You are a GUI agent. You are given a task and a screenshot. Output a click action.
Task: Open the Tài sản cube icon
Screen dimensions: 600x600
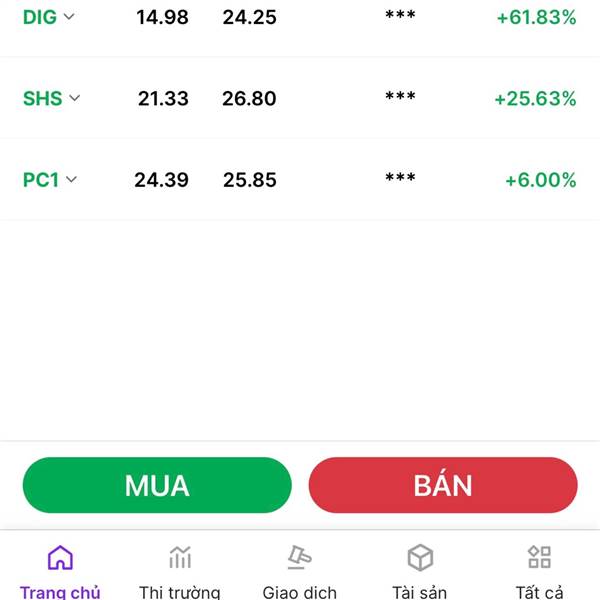pyautogui.click(x=420, y=558)
